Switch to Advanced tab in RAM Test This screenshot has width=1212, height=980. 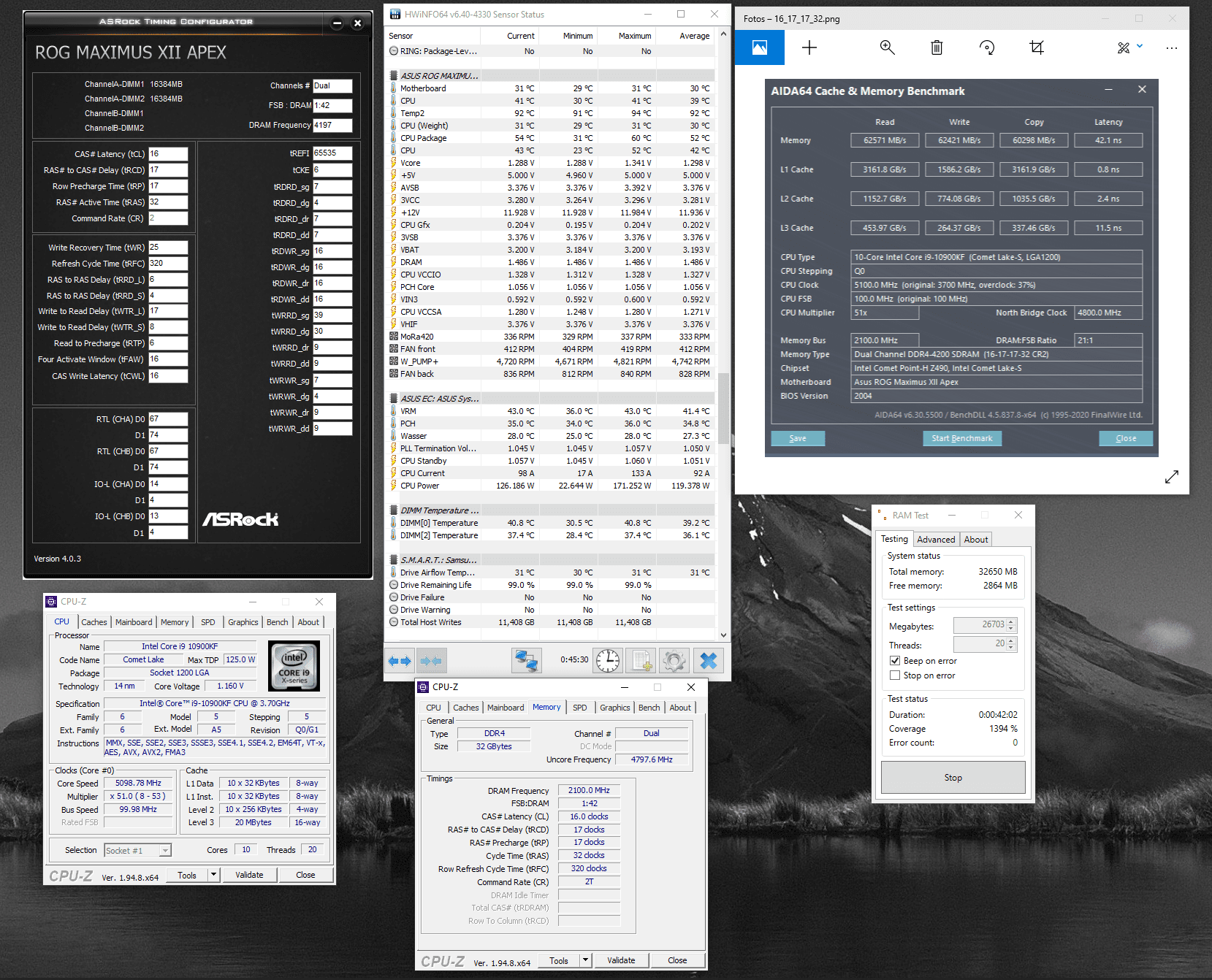point(936,540)
